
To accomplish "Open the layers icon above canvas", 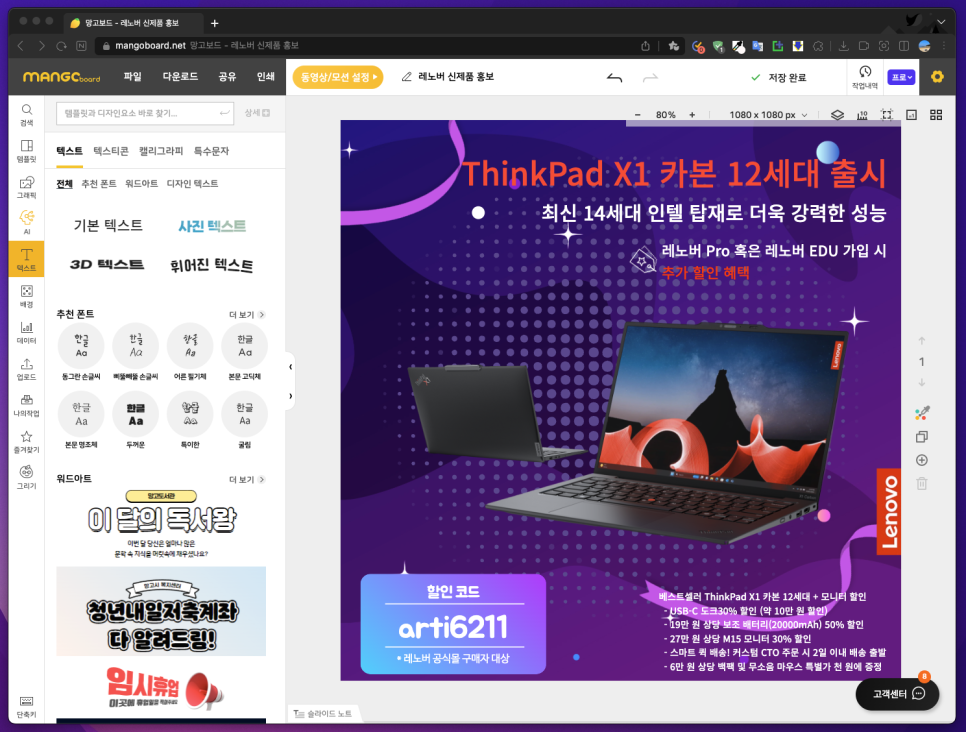I will tap(837, 115).
